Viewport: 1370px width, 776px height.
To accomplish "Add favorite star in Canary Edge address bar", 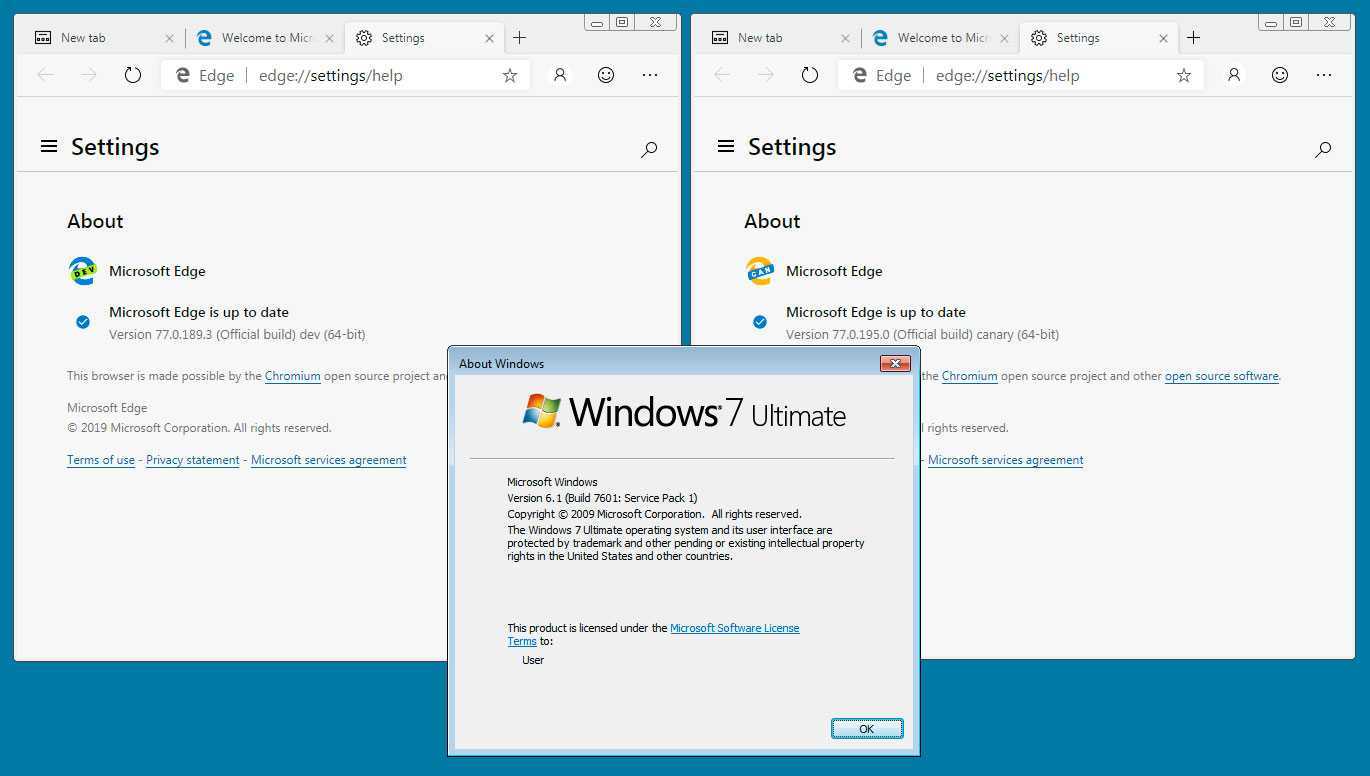I will pos(1184,75).
